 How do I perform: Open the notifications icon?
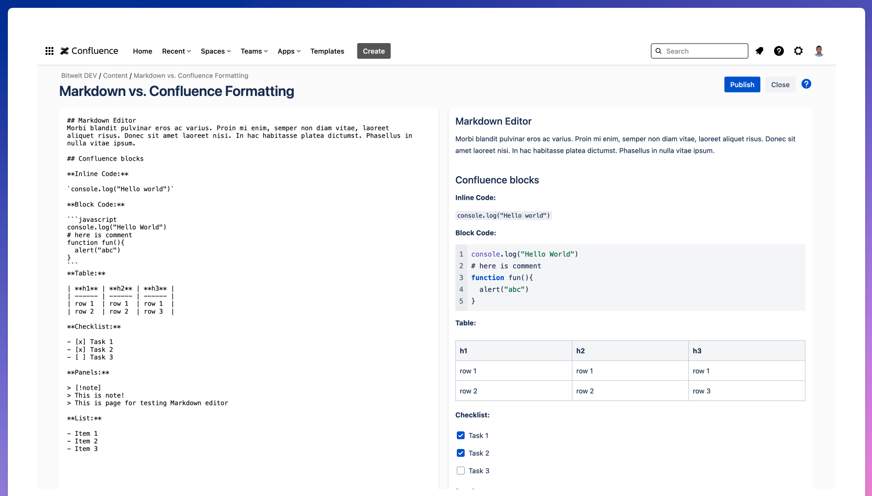coord(760,51)
